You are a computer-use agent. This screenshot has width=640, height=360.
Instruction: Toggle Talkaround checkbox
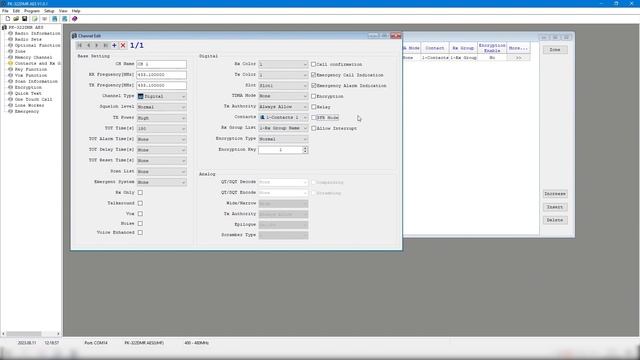pyautogui.click(x=140, y=203)
